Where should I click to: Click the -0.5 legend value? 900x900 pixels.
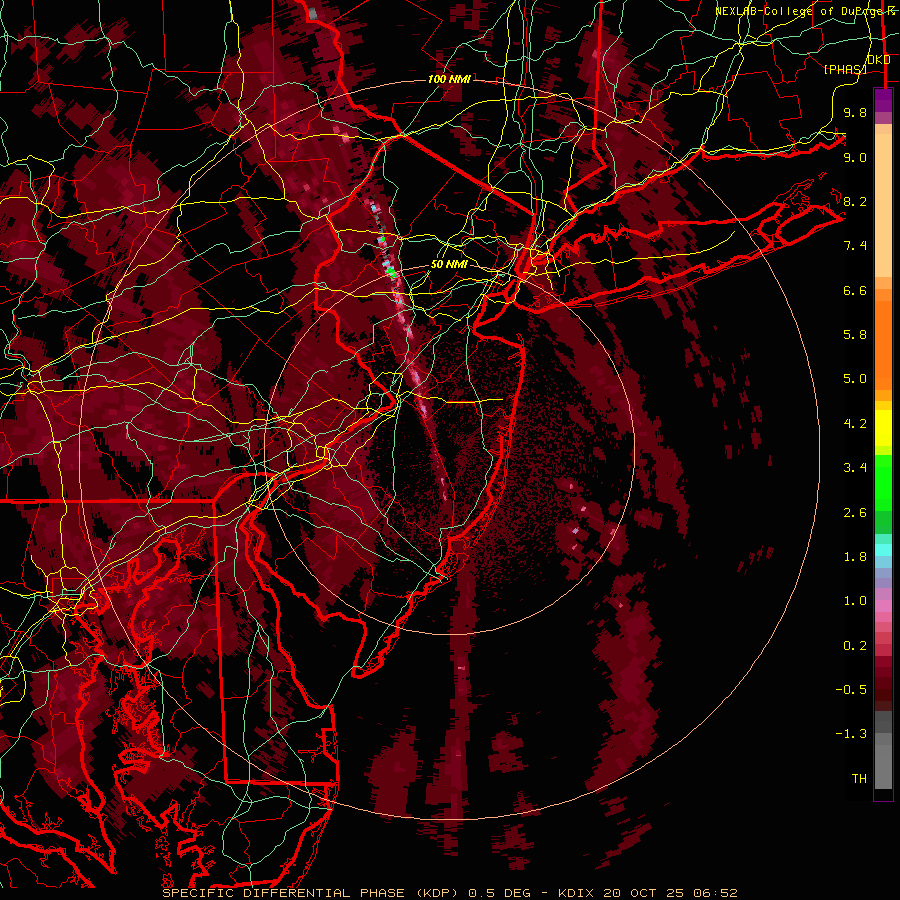[851, 690]
